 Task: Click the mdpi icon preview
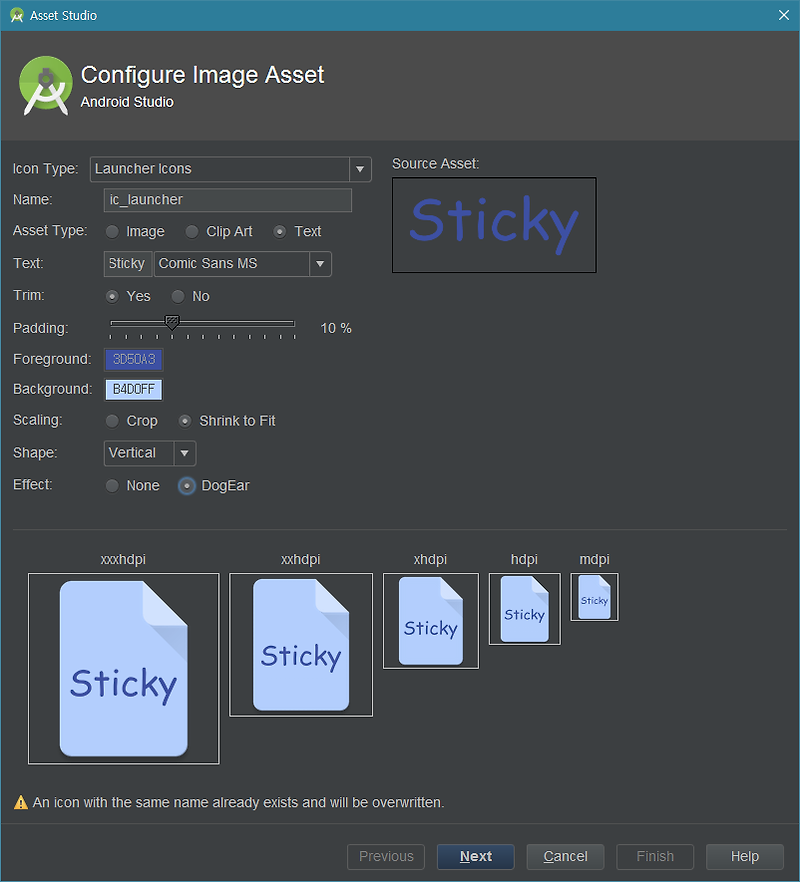click(595, 597)
